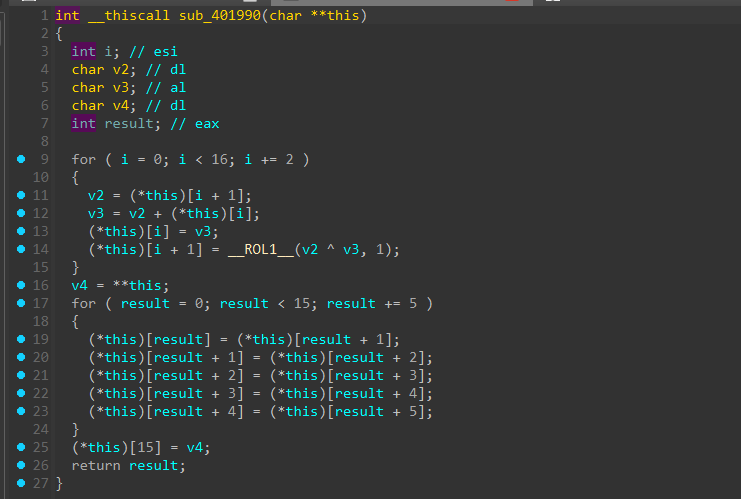This screenshot has width=741, height=499.
Task: Click line number 18 in gutter
Action: [41, 321]
